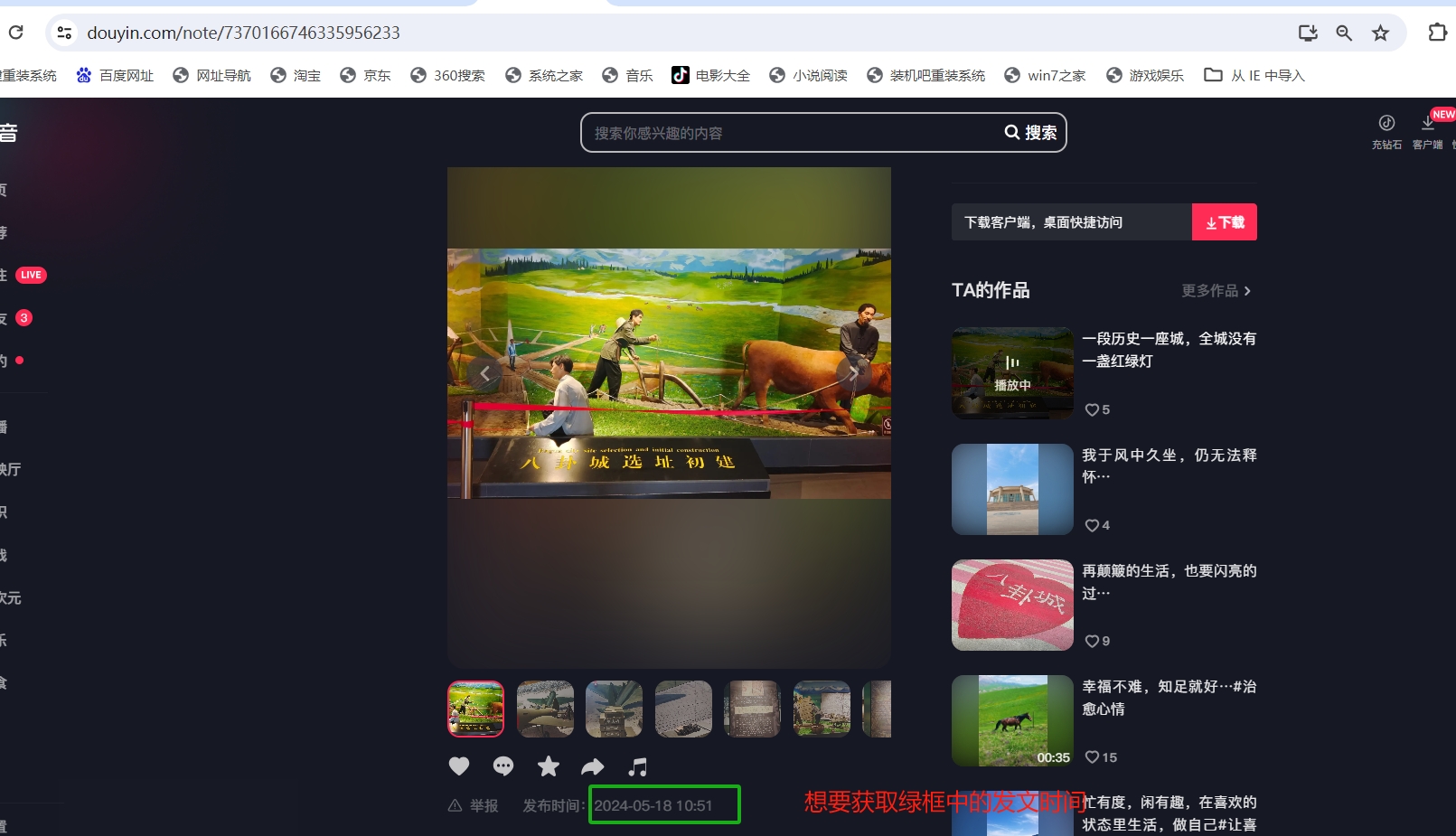1456x836 pixels.
Task: Expand the 从 IE 中导入 bookmark folder
Action: (1254, 75)
